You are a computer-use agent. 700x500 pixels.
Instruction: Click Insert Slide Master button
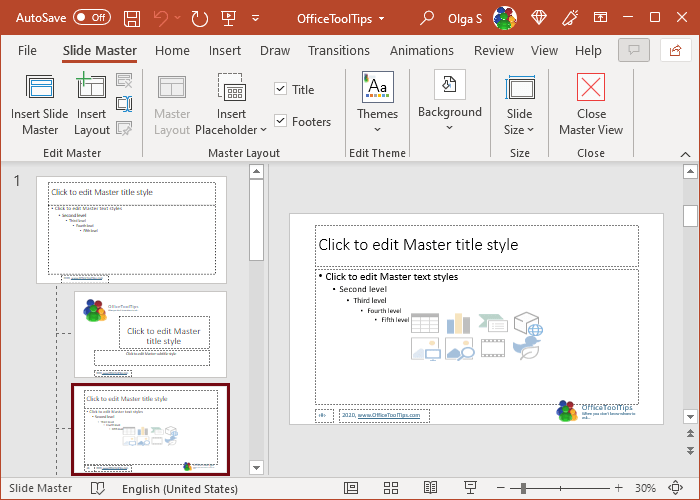(40, 105)
